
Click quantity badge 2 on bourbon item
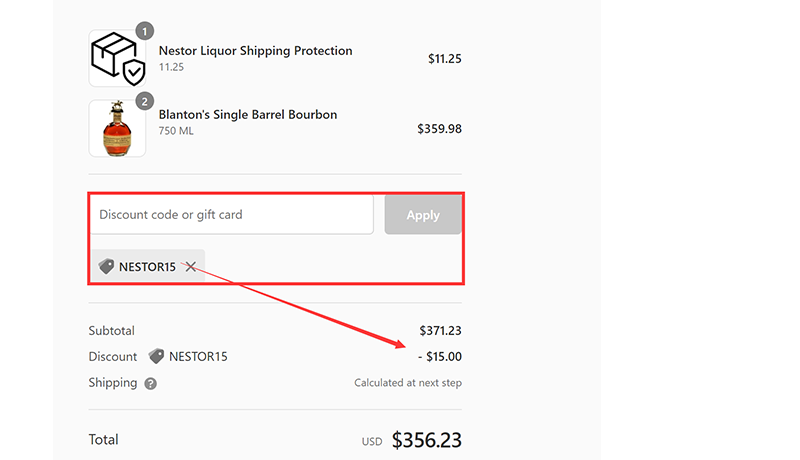(144, 101)
